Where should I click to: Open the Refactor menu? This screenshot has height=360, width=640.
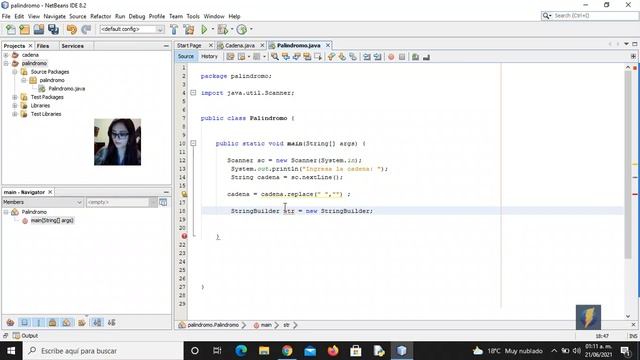100,16
